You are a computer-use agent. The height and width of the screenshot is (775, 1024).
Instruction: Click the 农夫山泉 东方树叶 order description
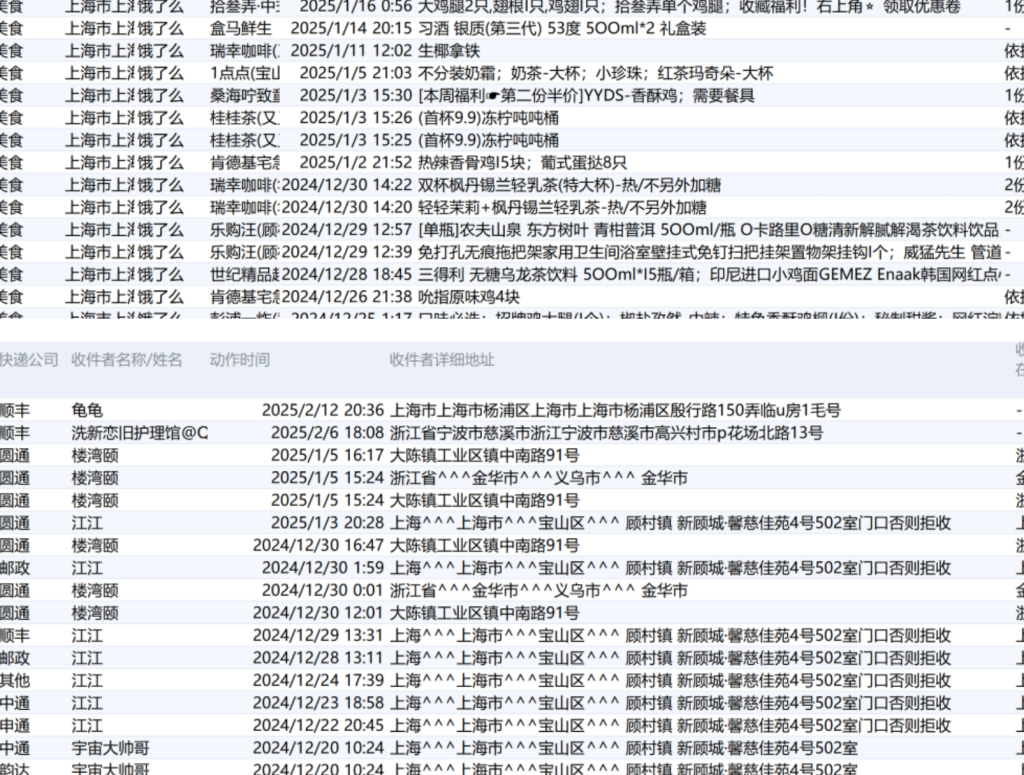click(709, 230)
